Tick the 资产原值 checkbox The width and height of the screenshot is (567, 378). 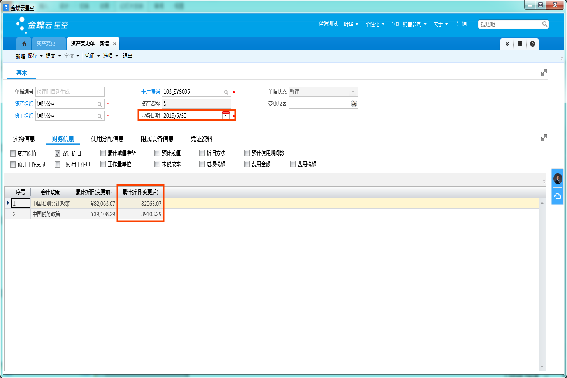click(x=13, y=153)
